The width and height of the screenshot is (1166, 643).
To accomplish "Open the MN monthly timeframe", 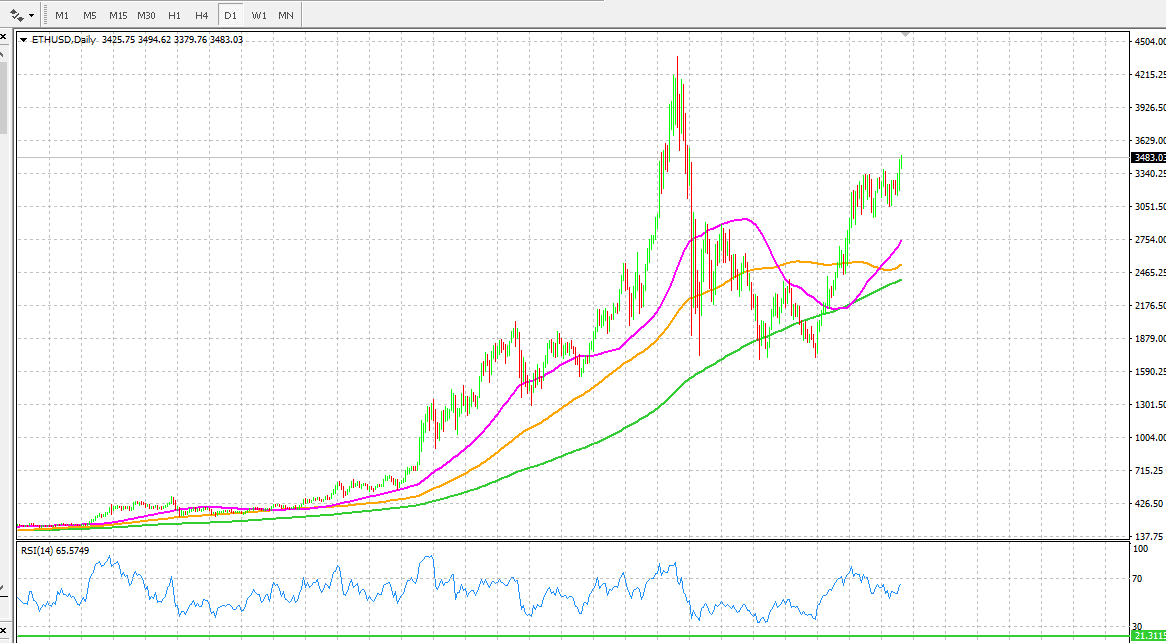I will coord(285,15).
